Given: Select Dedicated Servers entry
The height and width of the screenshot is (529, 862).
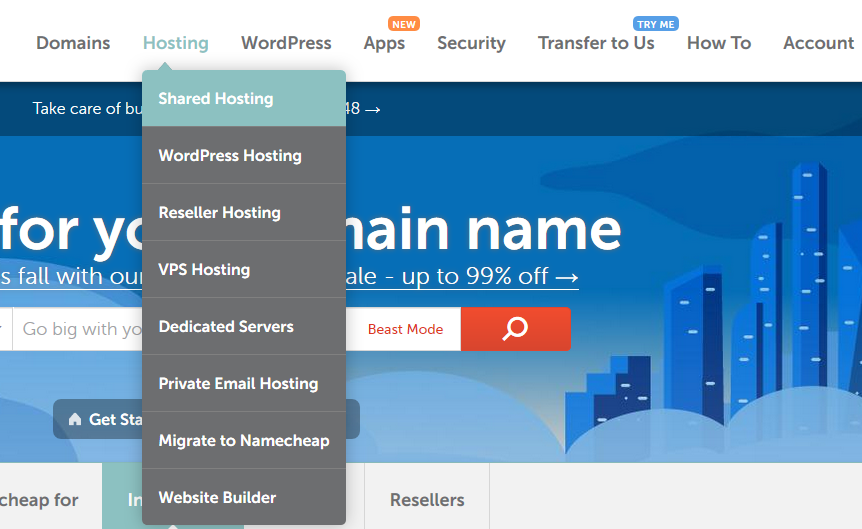Looking at the screenshot, I should coord(244,326).
